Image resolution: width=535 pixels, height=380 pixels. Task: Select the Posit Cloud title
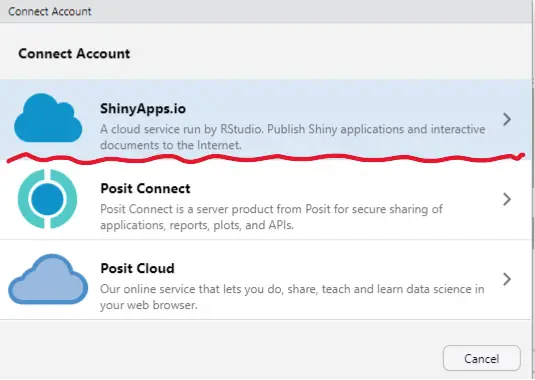coord(138,268)
